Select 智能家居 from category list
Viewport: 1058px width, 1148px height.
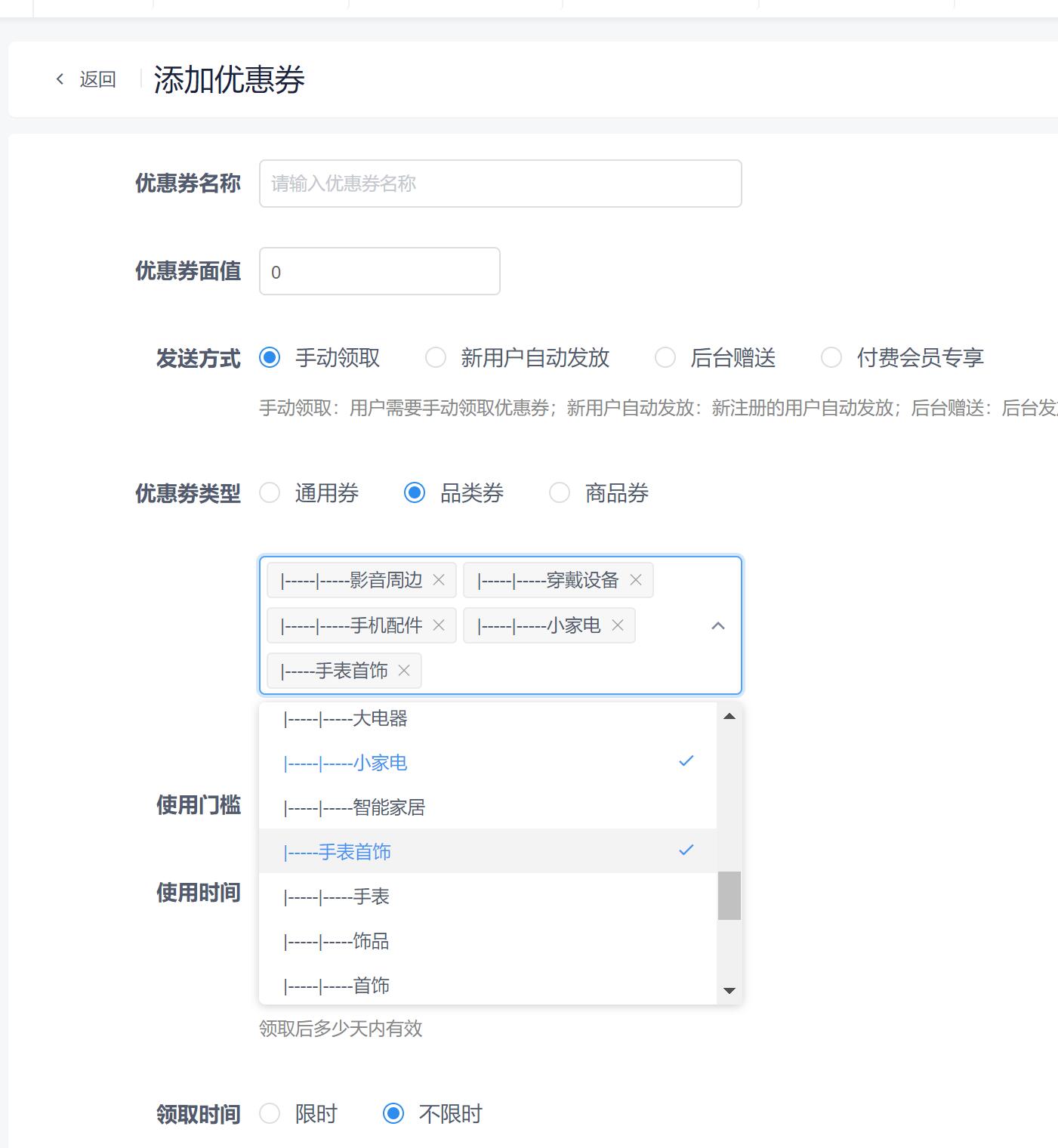[x=389, y=807]
